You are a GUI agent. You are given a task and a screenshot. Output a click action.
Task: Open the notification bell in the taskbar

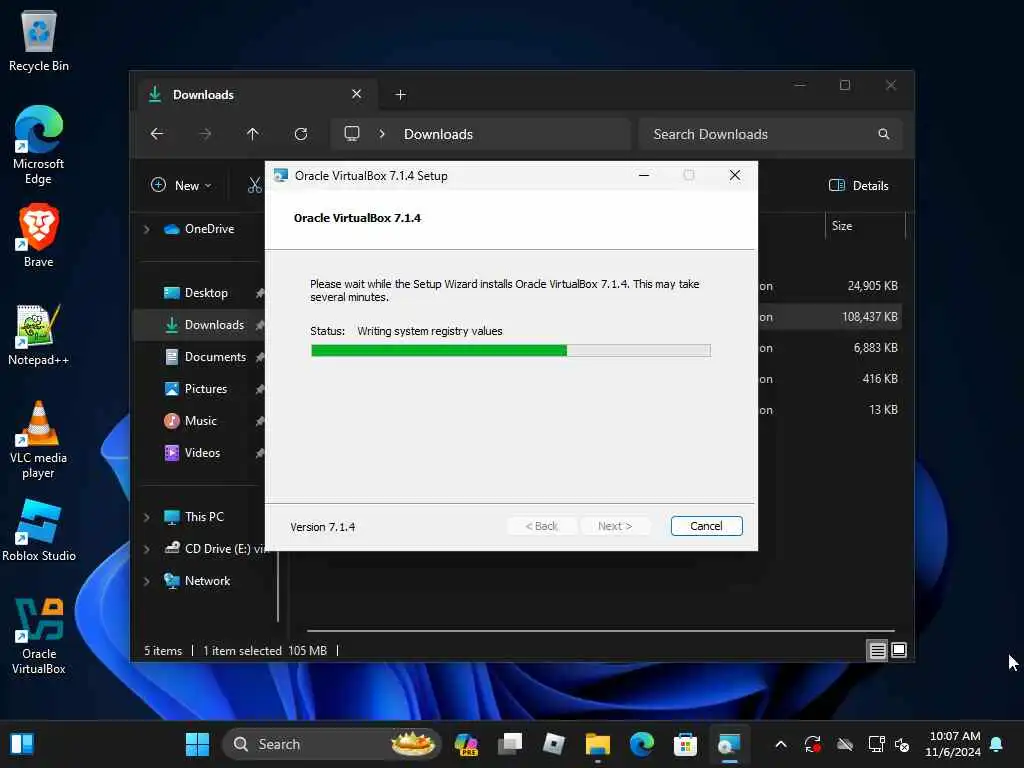click(997, 744)
